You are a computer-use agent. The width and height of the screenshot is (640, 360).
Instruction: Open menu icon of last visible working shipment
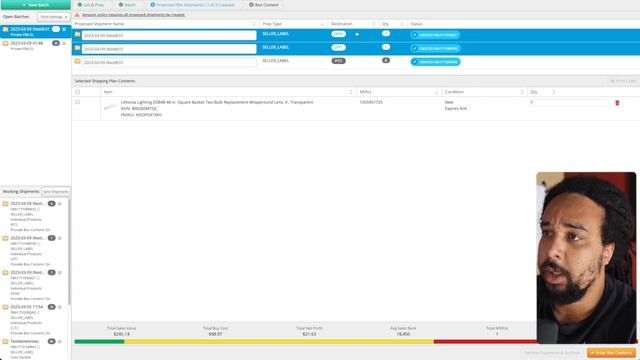click(x=60, y=341)
